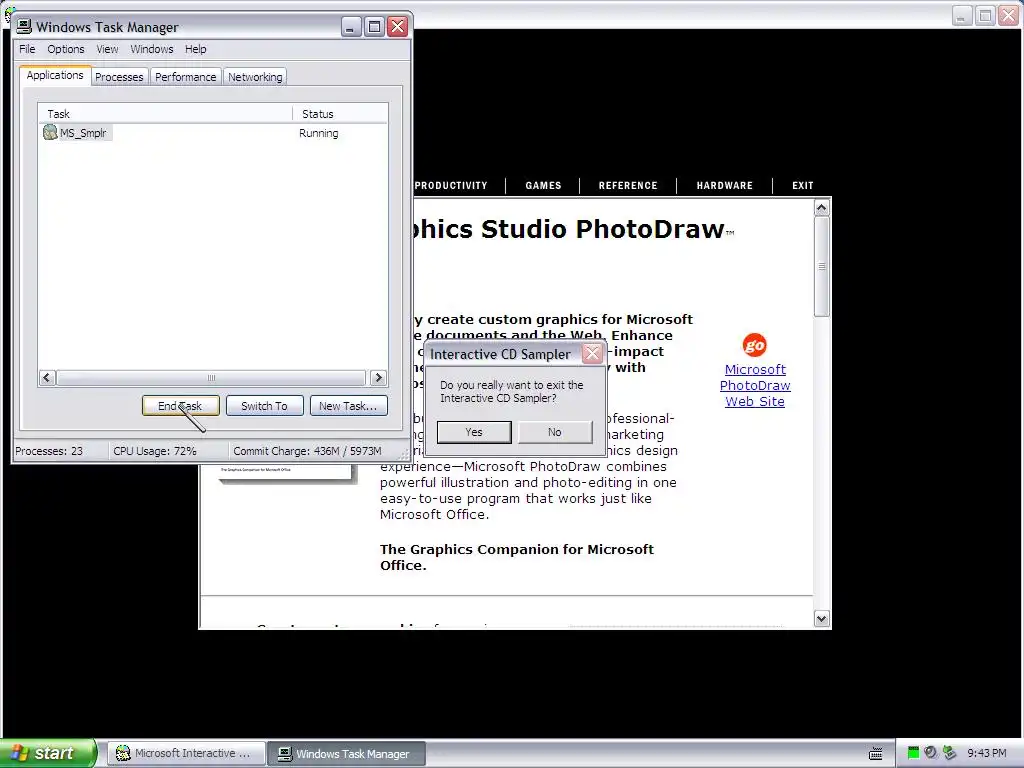Click task list right scroll arrow

point(378,377)
